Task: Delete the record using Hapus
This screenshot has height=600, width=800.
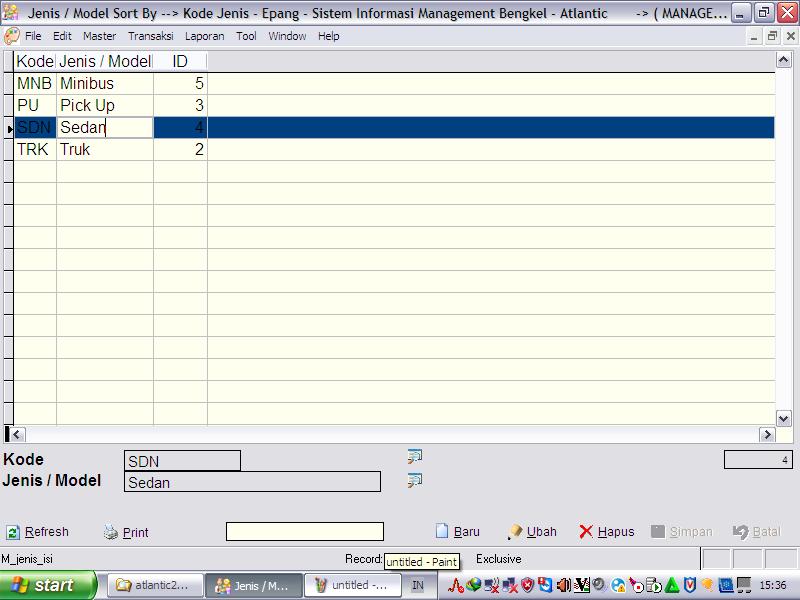Action: tap(607, 532)
